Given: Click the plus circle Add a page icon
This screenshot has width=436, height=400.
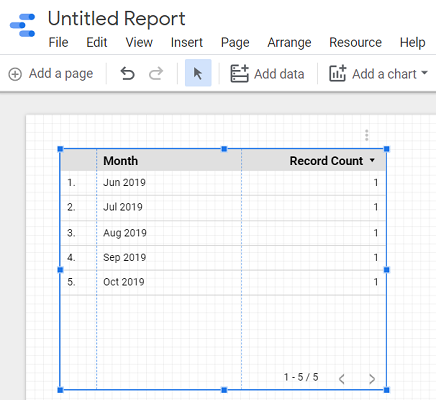Looking at the screenshot, I should click(15, 74).
